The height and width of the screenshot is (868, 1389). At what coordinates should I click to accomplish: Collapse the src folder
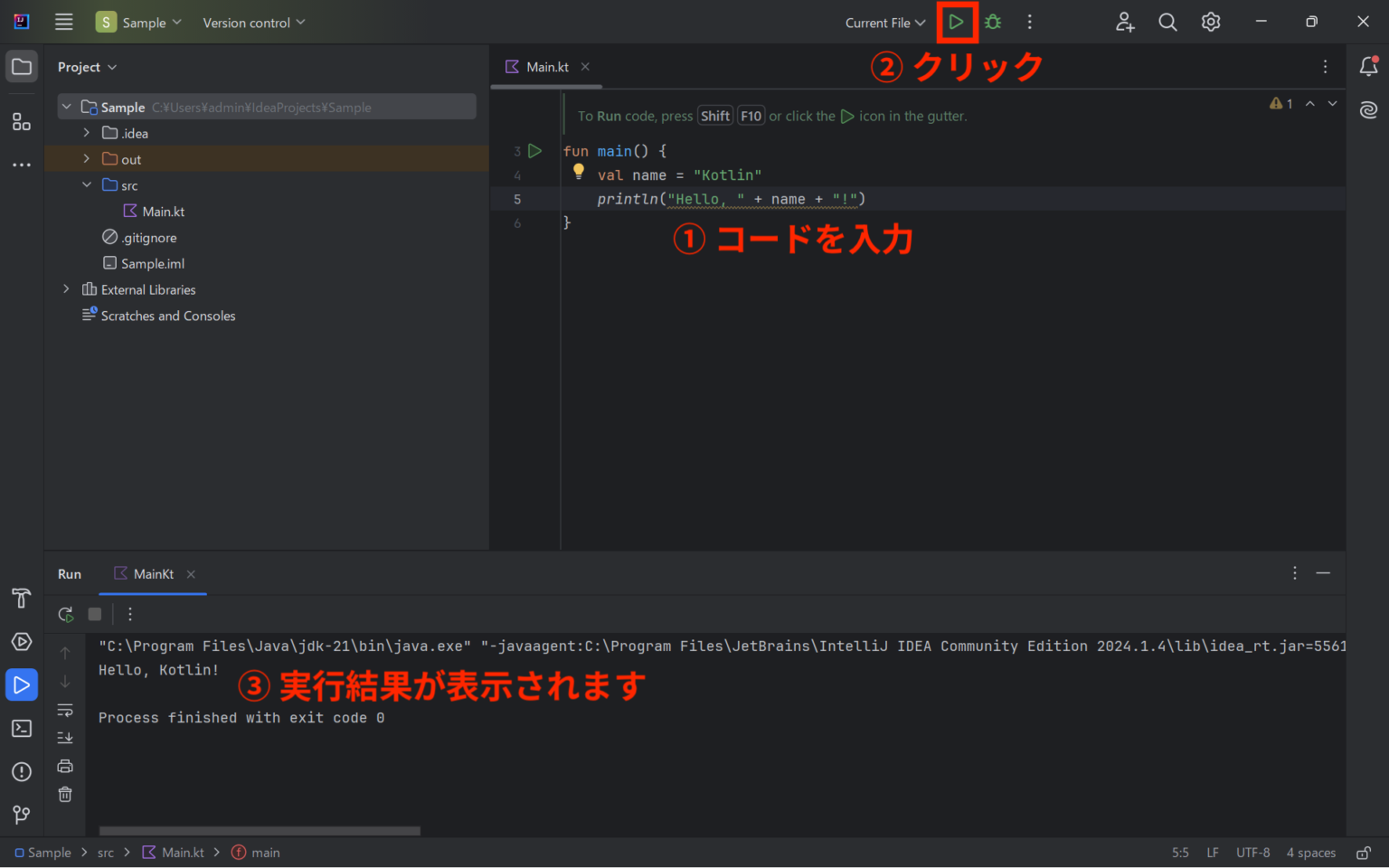87,184
